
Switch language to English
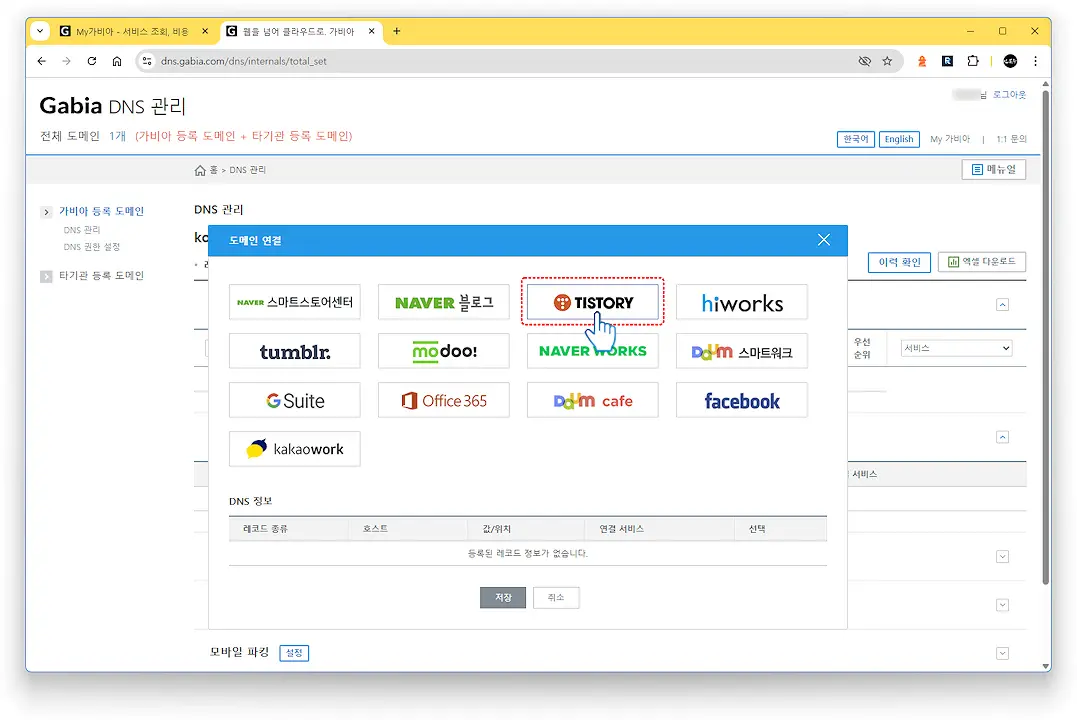click(898, 139)
